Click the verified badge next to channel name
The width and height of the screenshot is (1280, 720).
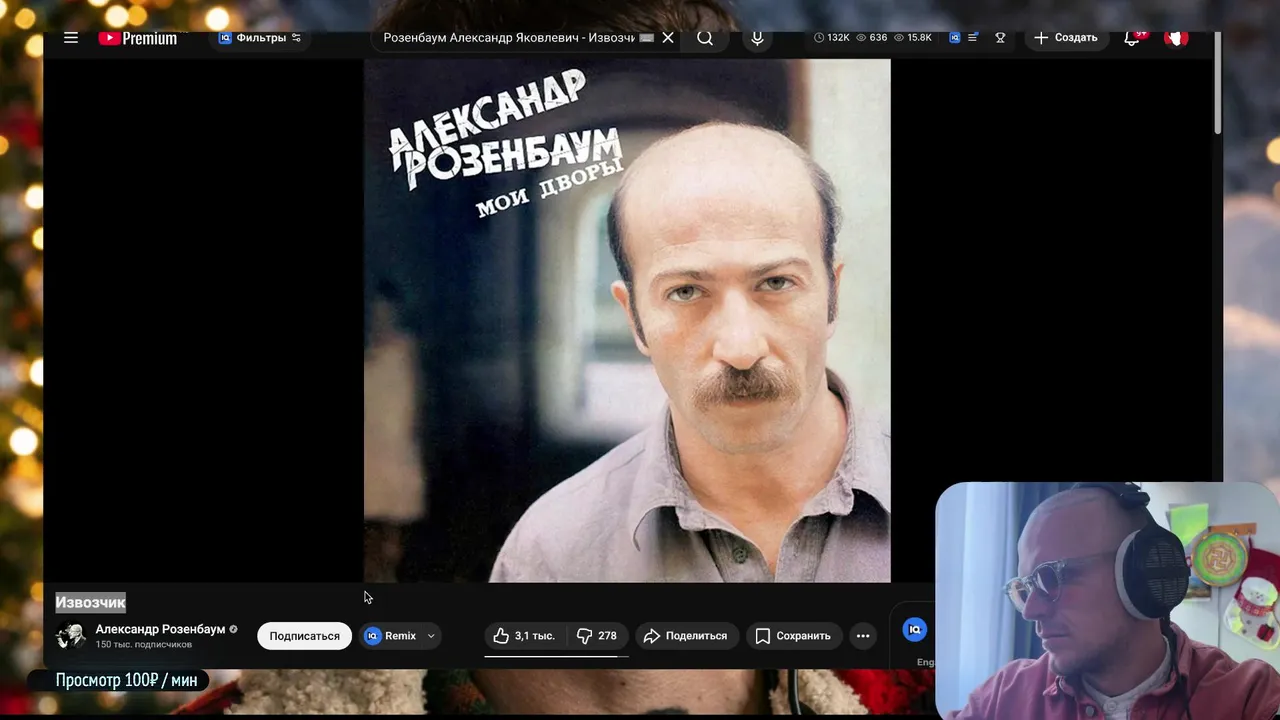click(234, 630)
